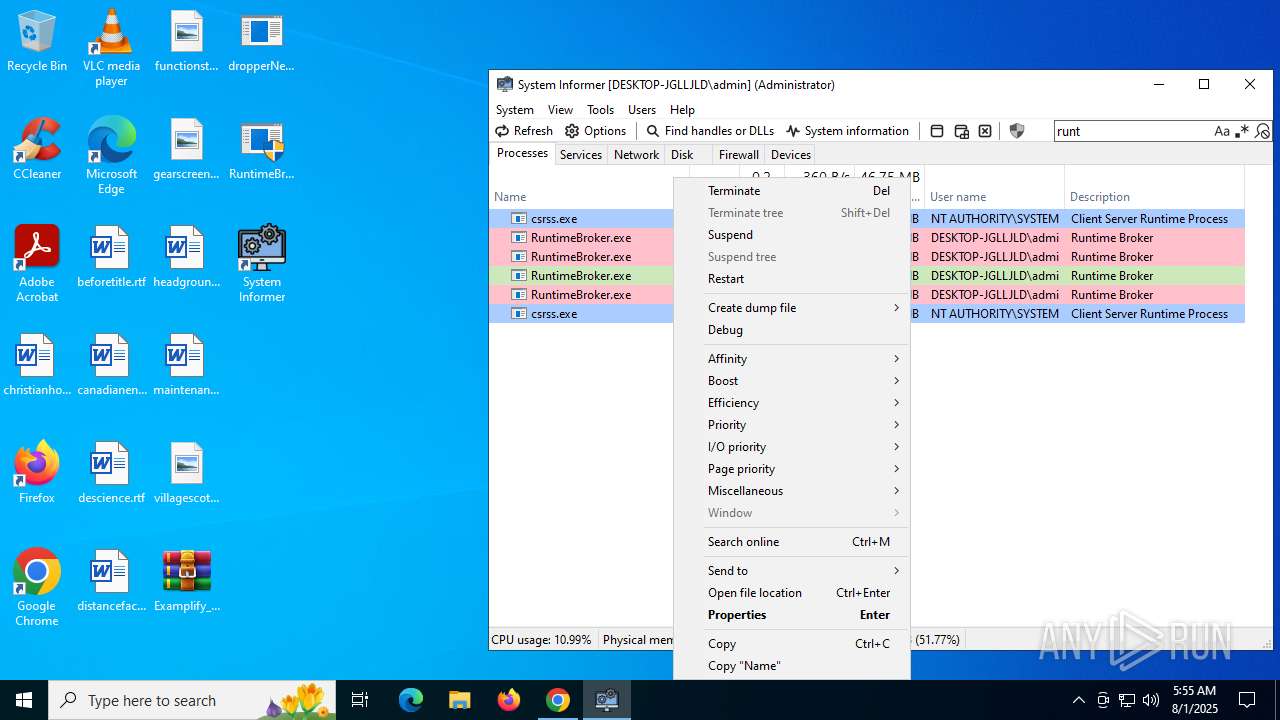Expand the Affinity submenu
This screenshot has width=1280, height=720.
792,359
